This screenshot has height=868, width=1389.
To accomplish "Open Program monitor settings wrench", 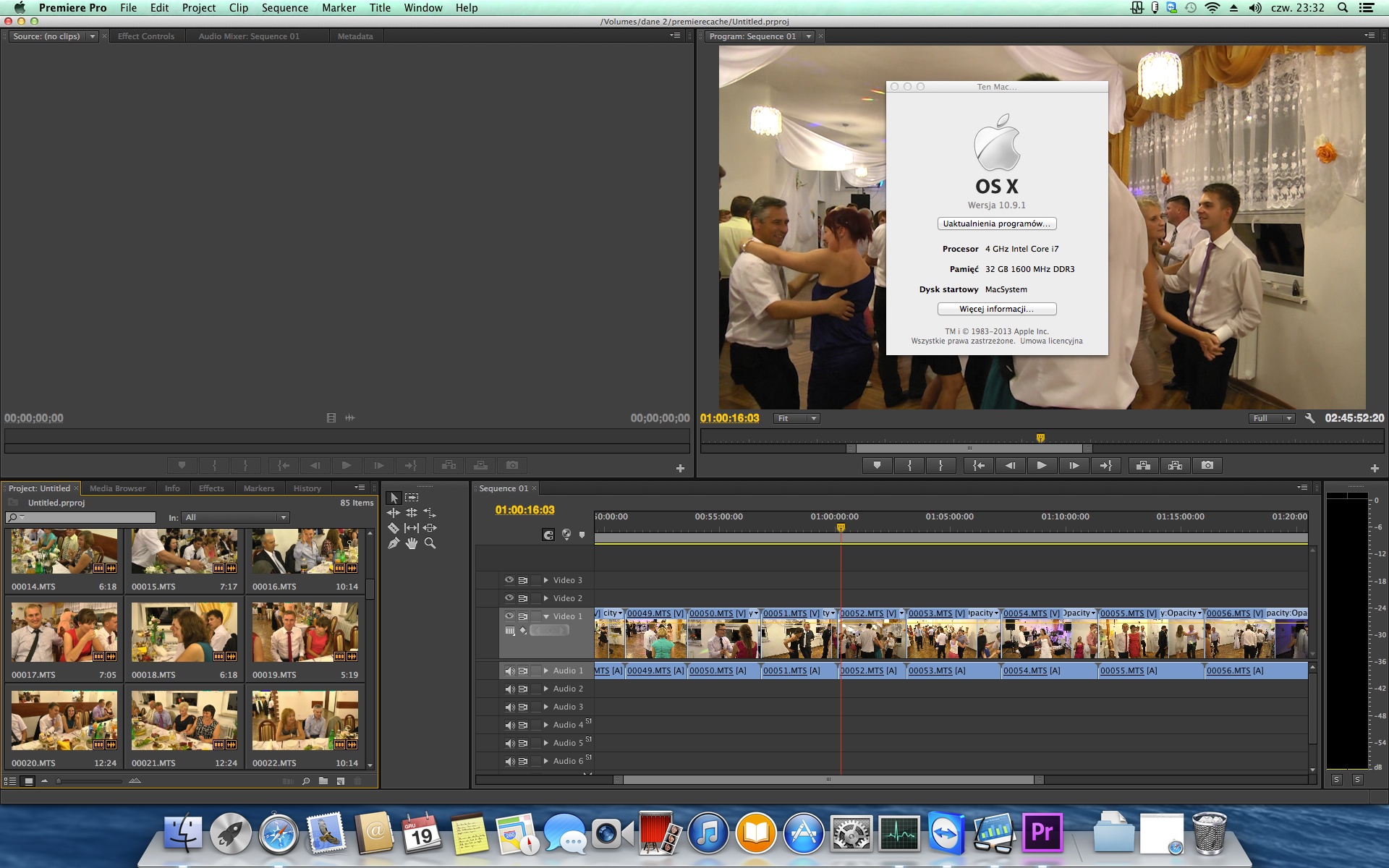I will pyautogui.click(x=1309, y=418).
